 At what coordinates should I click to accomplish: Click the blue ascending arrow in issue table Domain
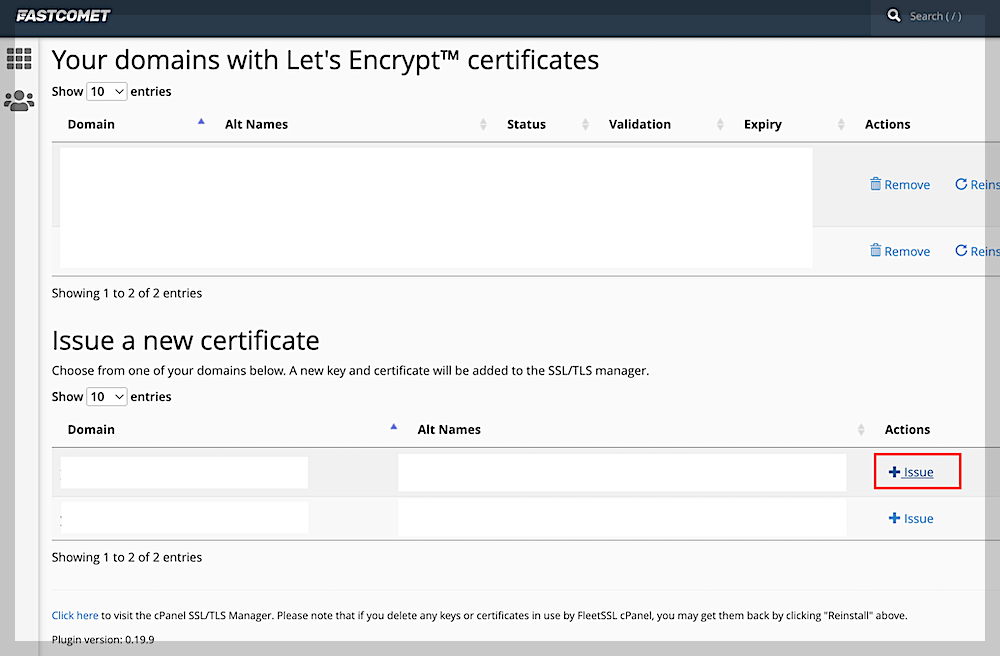393,426
